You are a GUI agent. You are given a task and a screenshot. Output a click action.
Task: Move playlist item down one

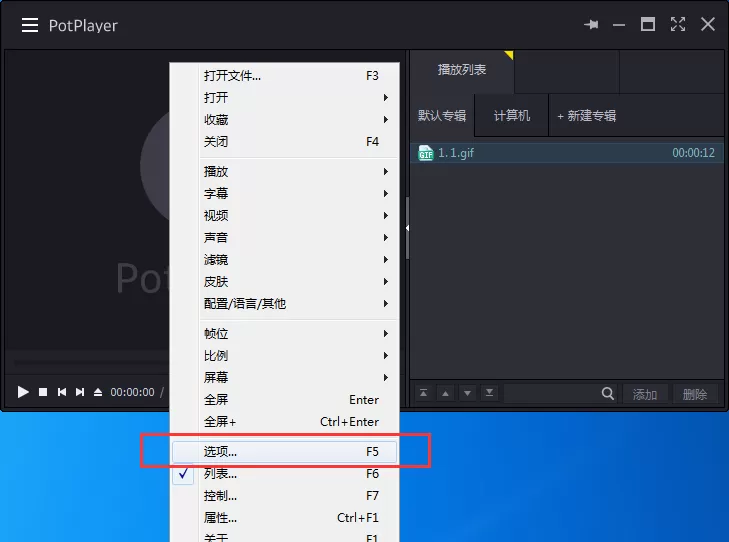467,393
